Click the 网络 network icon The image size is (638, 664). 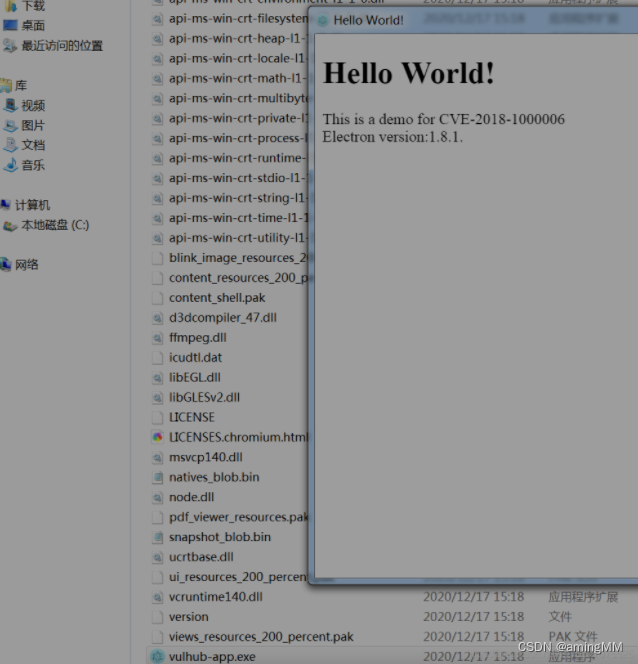click(x=6, y=265)
